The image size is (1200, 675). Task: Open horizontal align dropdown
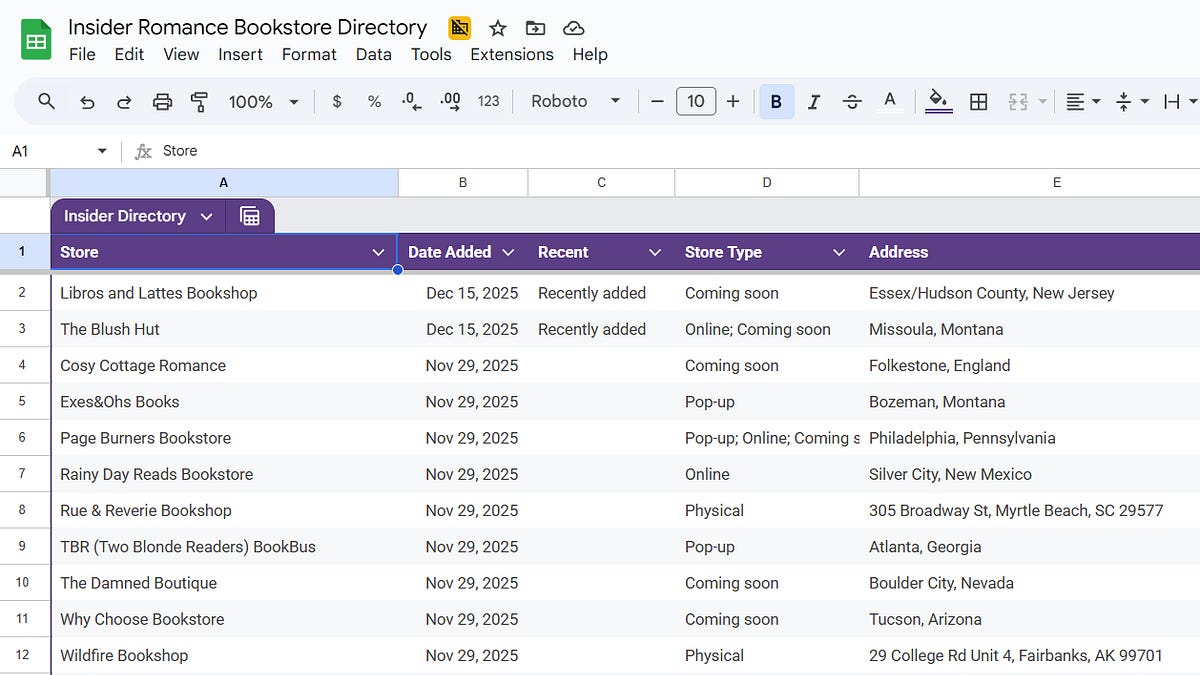(x=1083, y=101)
